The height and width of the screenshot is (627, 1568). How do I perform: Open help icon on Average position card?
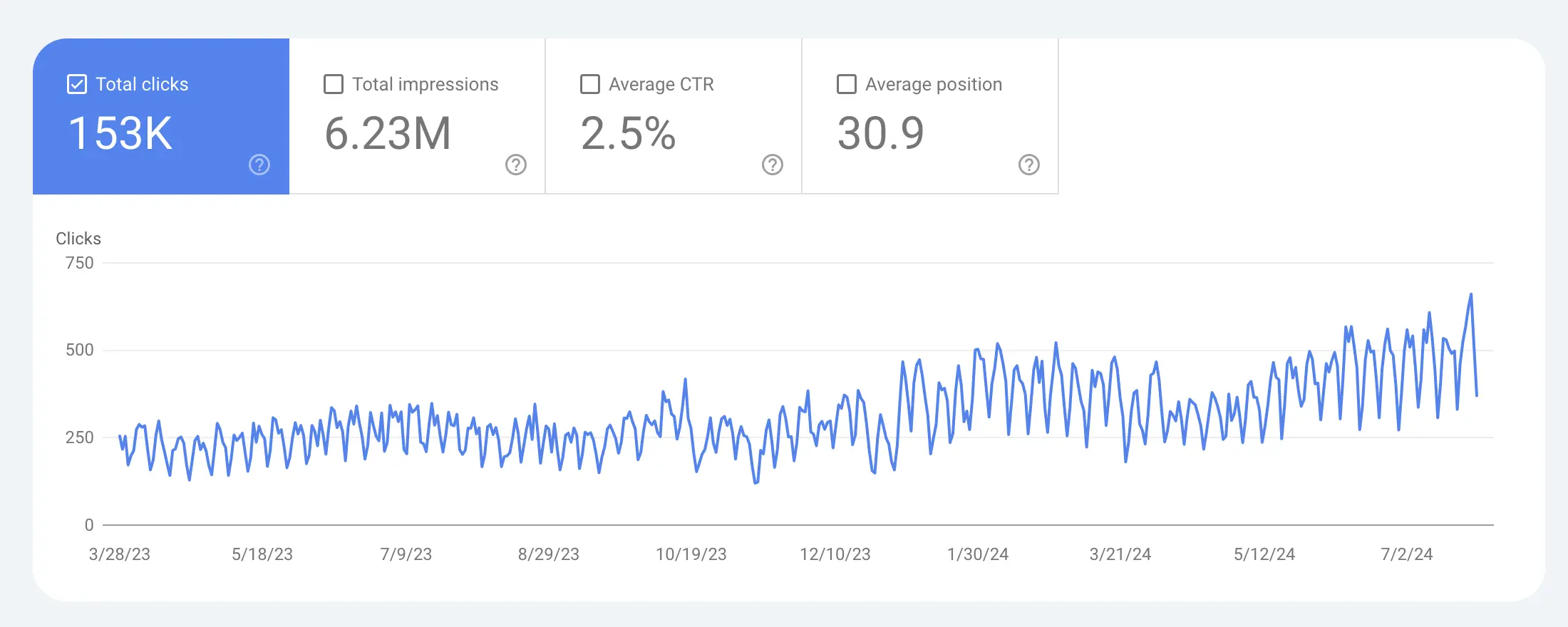[1029, 165]
